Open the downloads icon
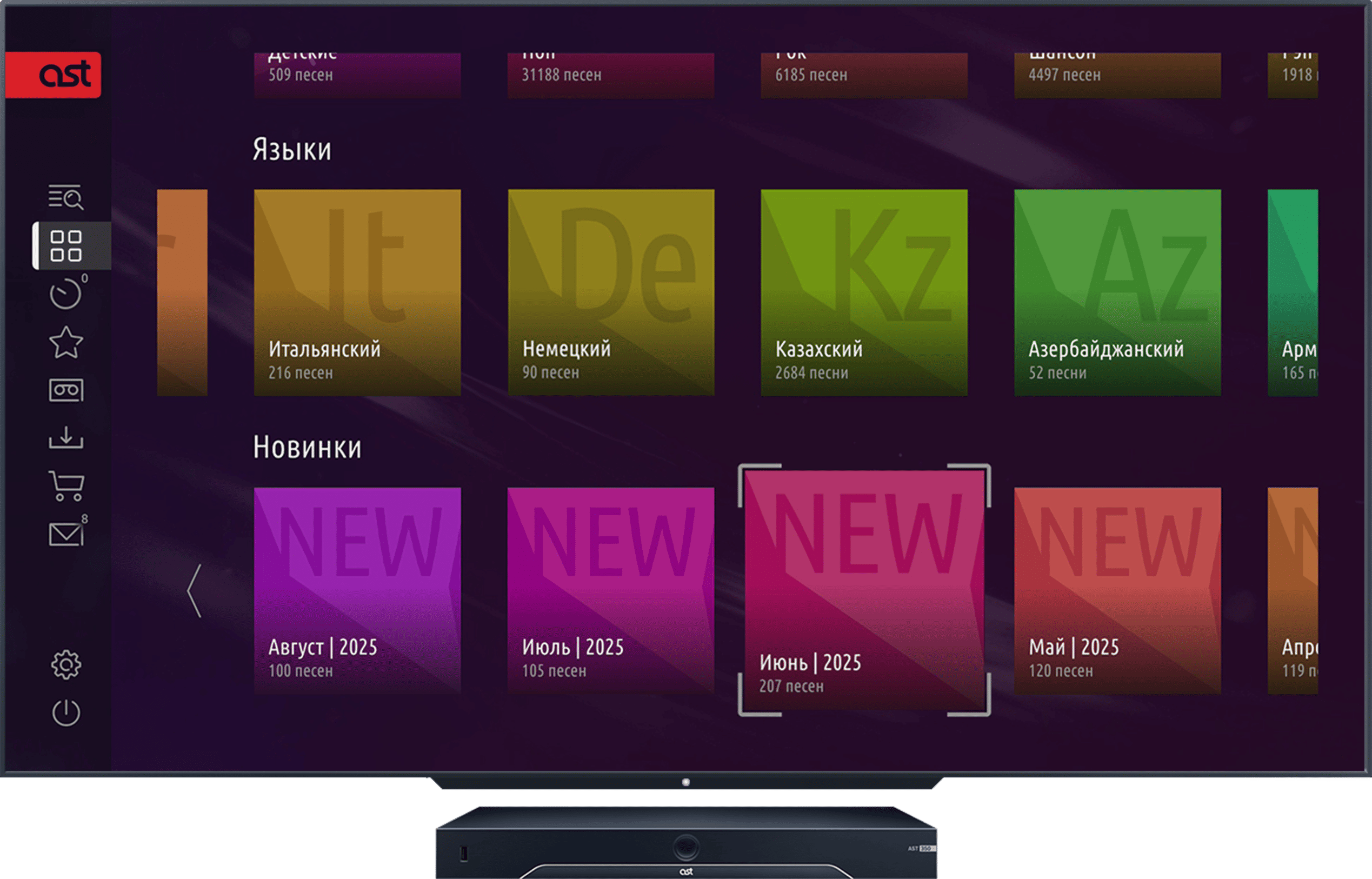The height and width of the screenshot is (879, 1372). pos(65,438)
